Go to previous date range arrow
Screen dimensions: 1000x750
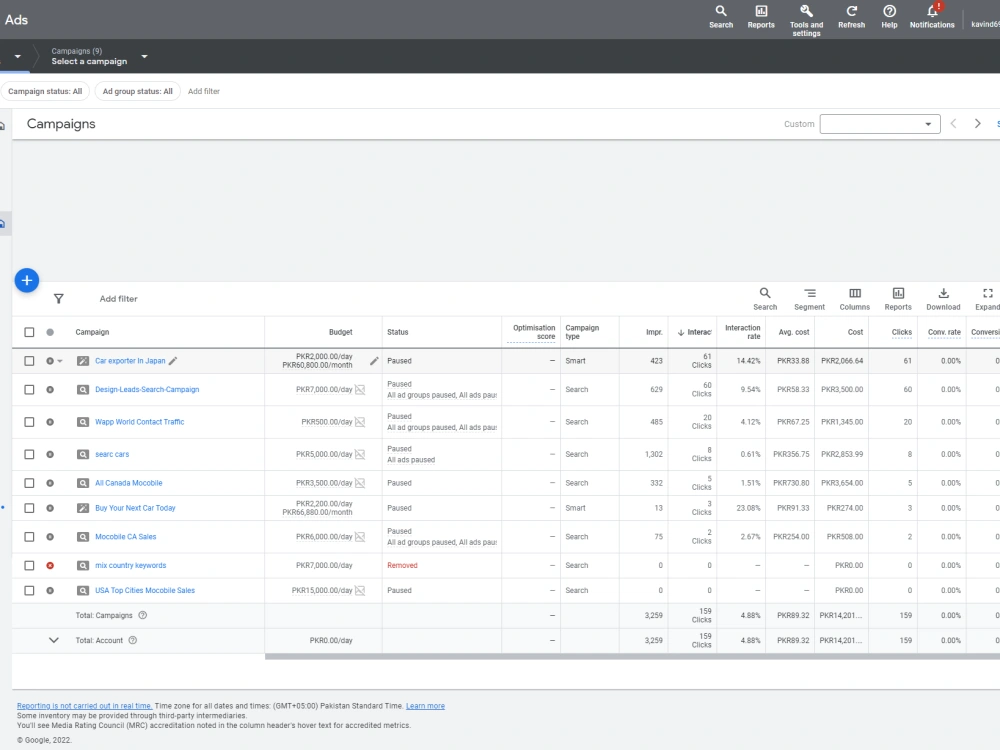click(x=953, y=124)
